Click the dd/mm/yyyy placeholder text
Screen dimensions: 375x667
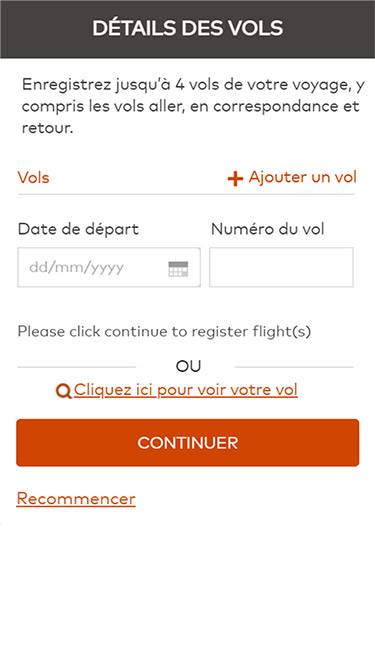[x=77, y=268]
